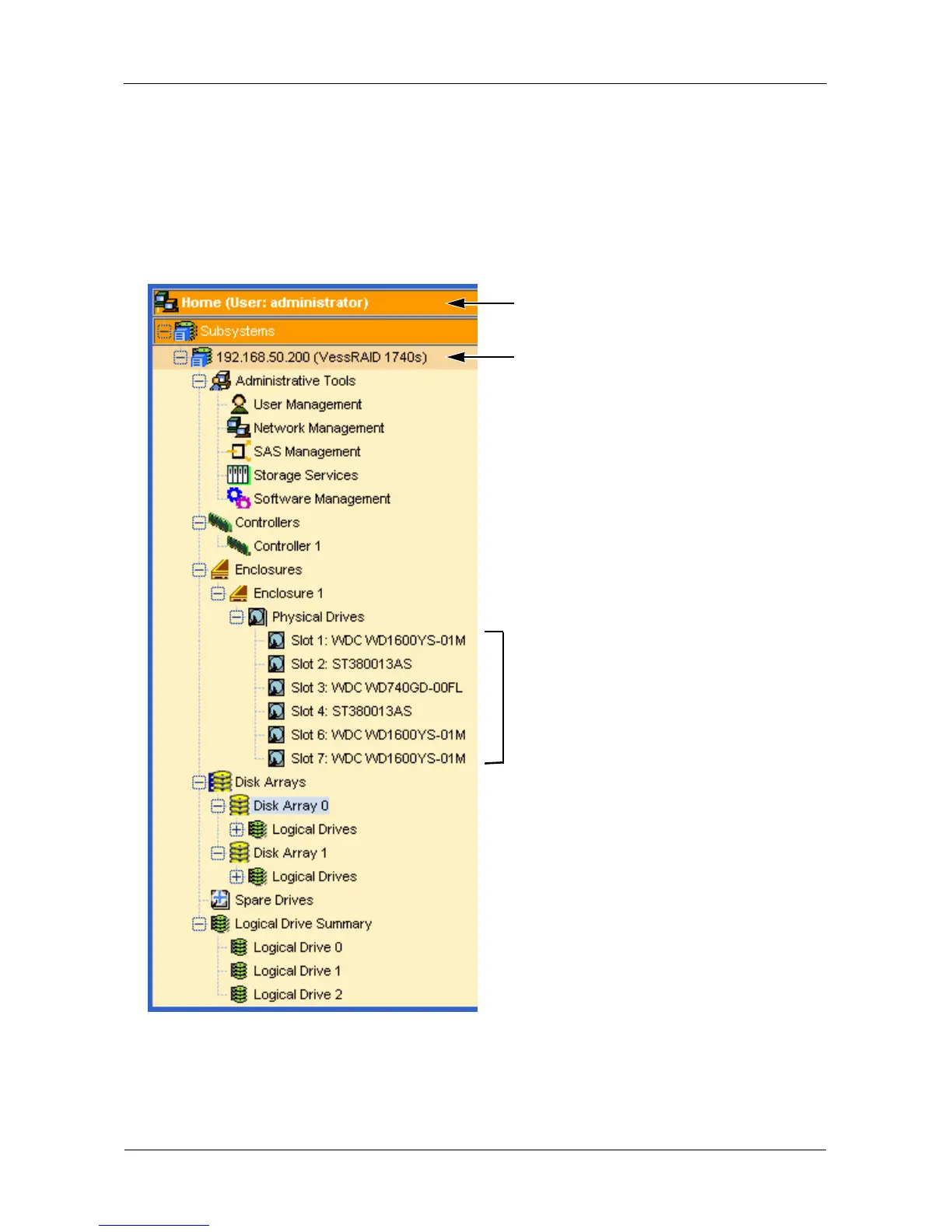The height and width of the screenshot is (1232, 952).
Task: Open Network Management label
Action: pyautogui.click(x=319, y=428)
